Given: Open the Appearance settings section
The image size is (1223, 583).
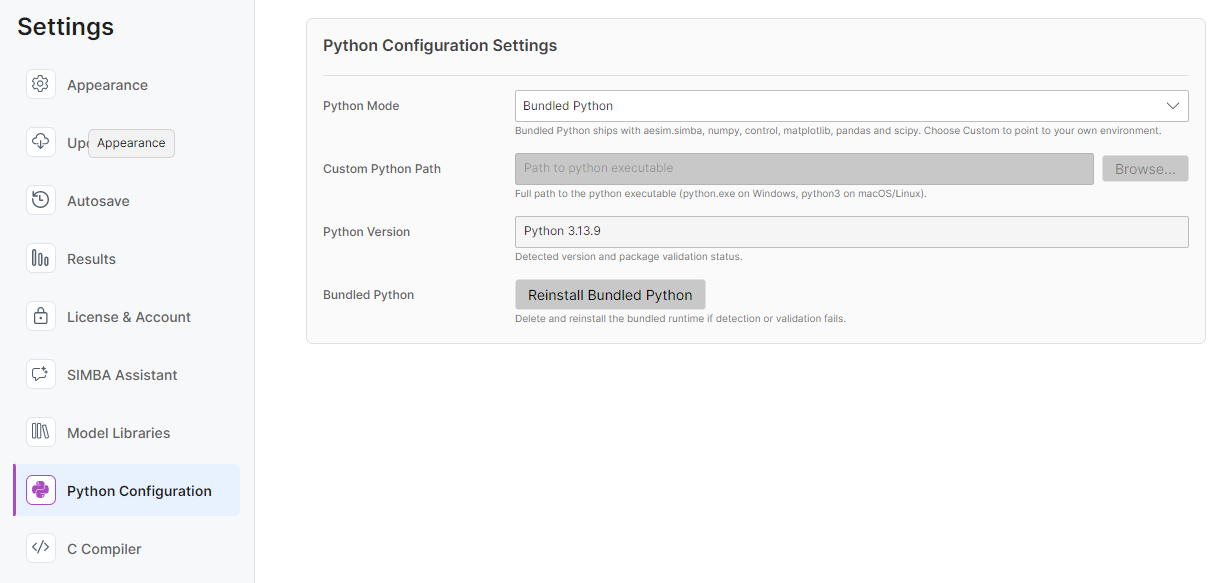Looking at the screenshot, I should 126,85.
